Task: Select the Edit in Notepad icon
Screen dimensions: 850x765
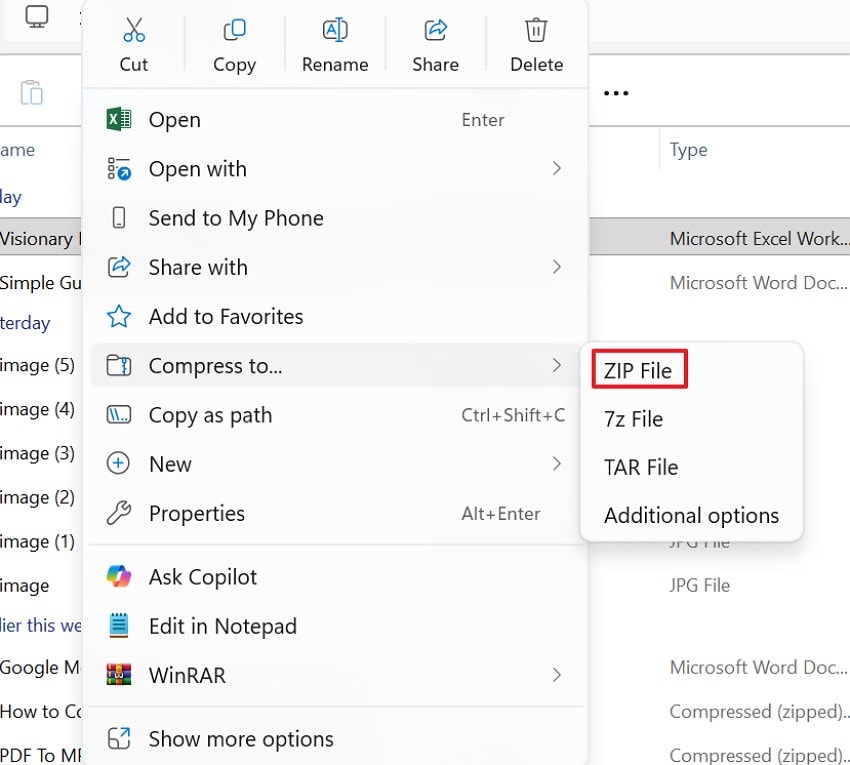Action: [x=119, y=626]
